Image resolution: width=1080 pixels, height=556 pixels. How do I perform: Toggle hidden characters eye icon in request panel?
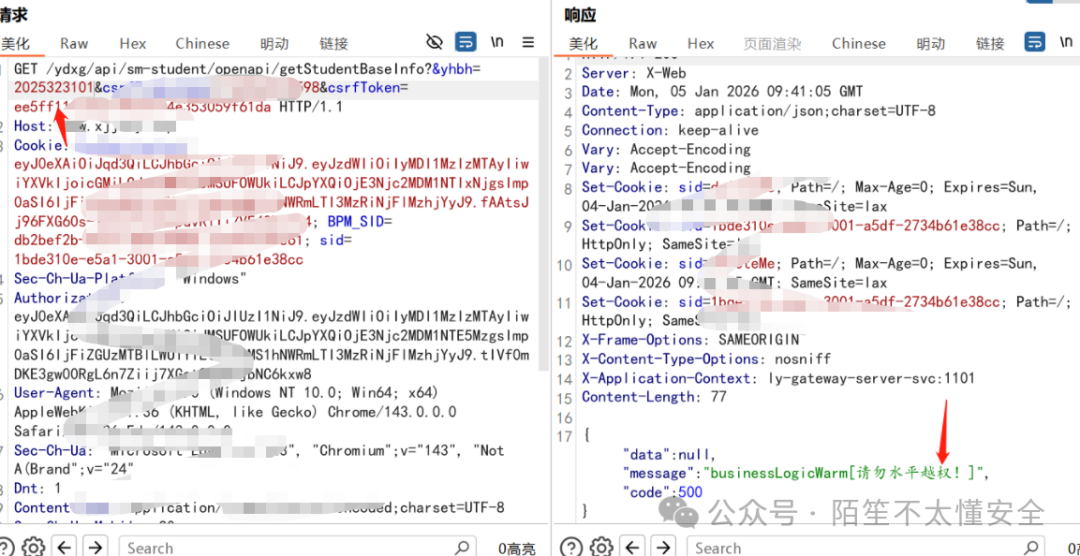point(434,42)
